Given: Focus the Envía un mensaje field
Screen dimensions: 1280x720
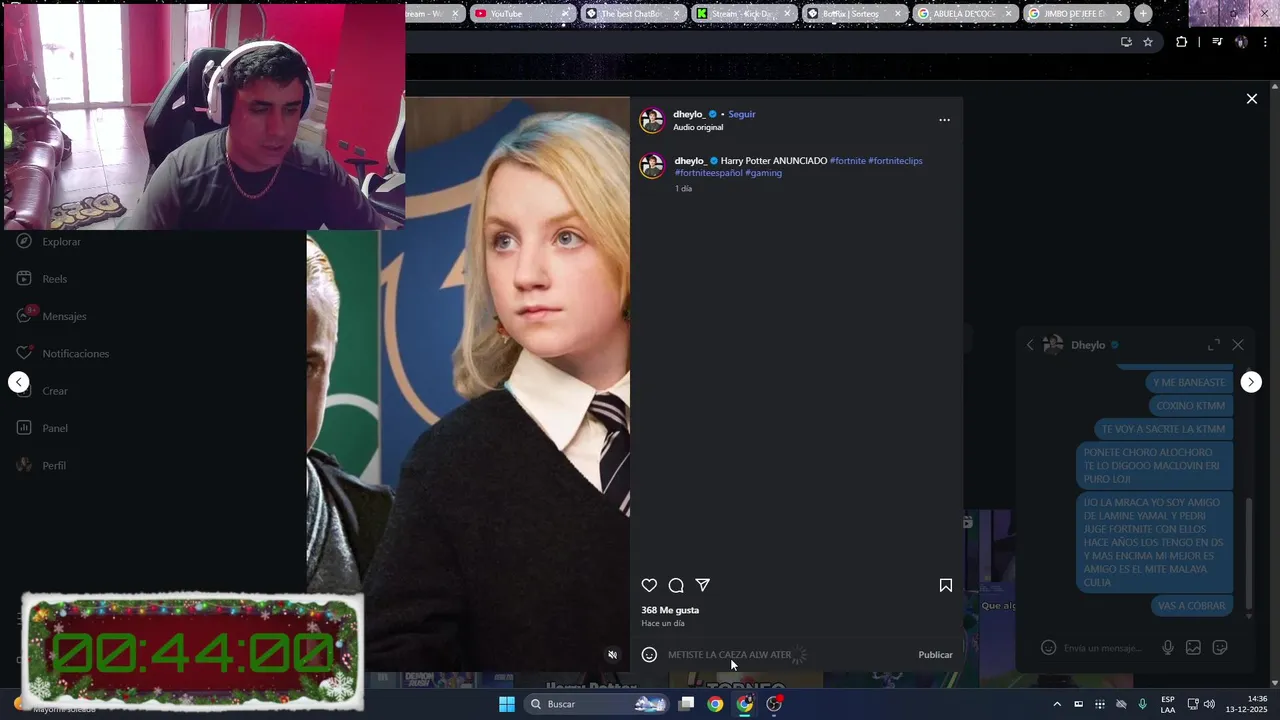Looking at the screenshot, I should (1103, 648).
